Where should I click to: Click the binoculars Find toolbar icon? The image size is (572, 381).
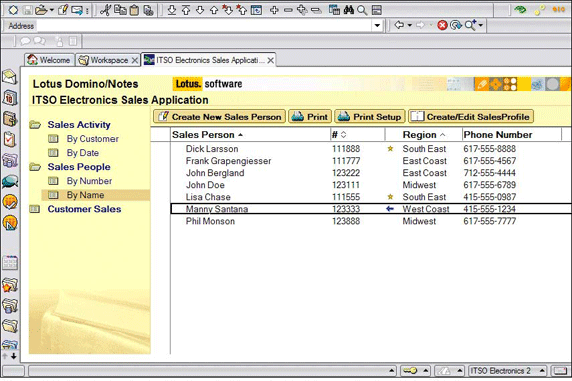(x=348, y=10)
